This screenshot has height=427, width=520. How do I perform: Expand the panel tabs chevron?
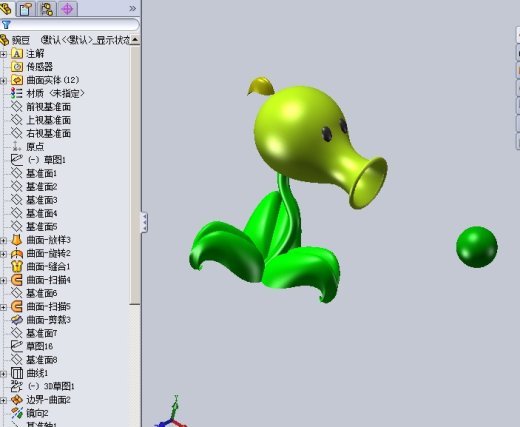click(132, 8)
